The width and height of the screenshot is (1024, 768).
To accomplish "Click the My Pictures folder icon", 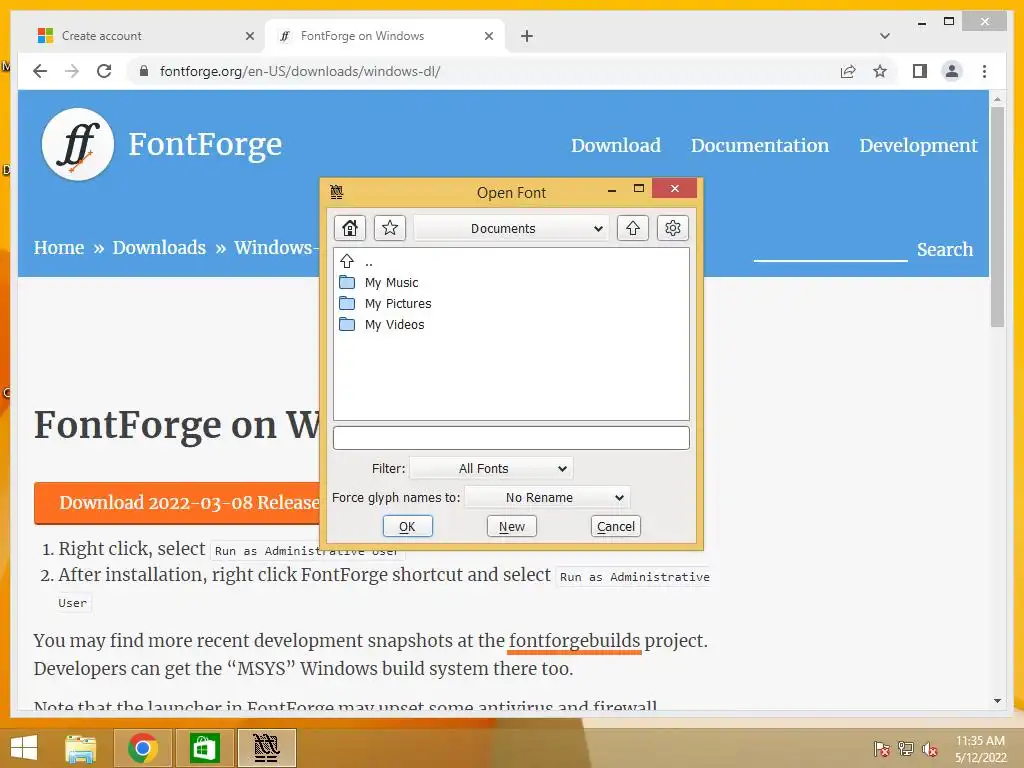I will tap(347, 303).
